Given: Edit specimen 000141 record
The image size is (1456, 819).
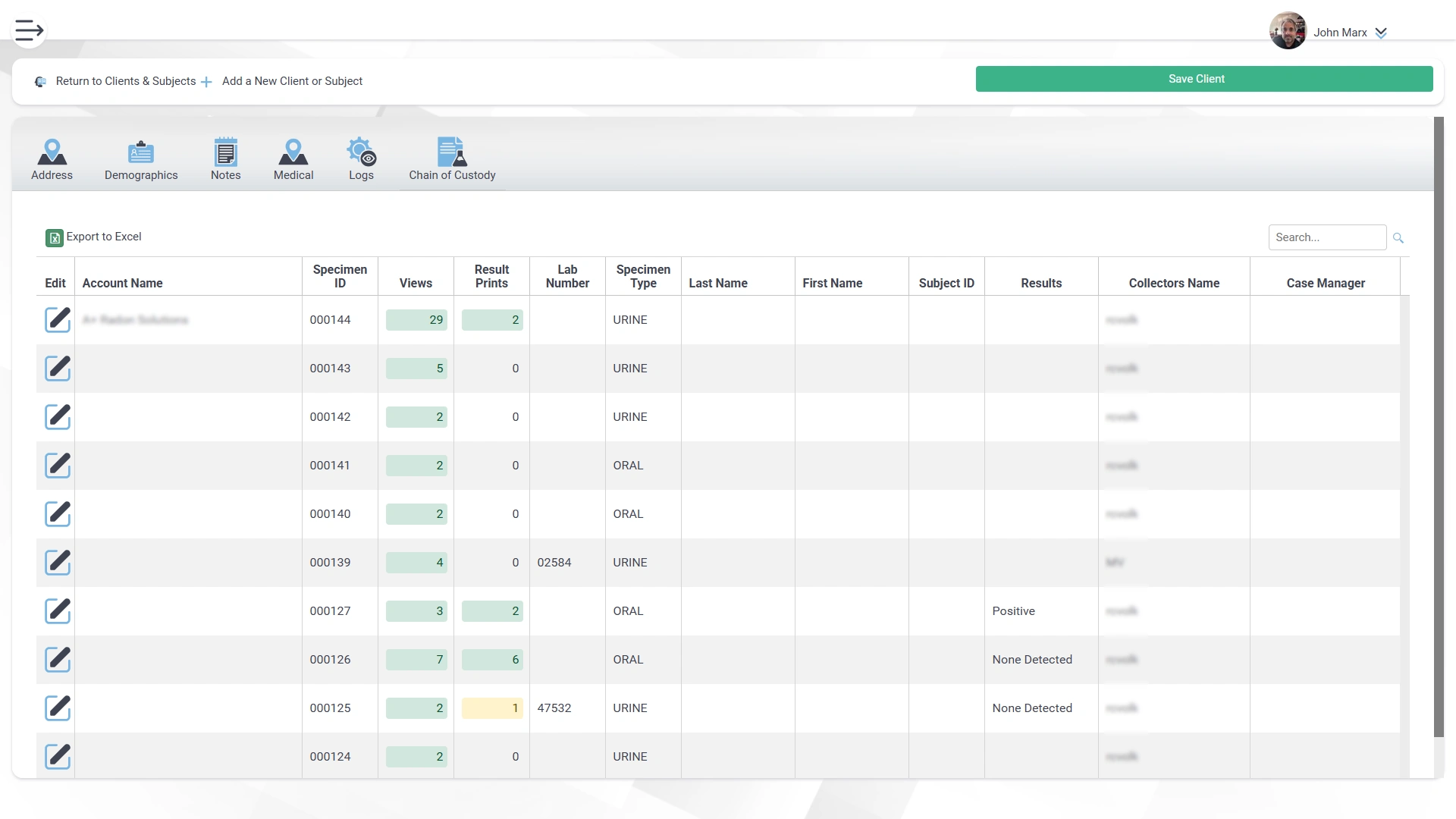Looking at the screenshot, I should click(x=58, y=466).
